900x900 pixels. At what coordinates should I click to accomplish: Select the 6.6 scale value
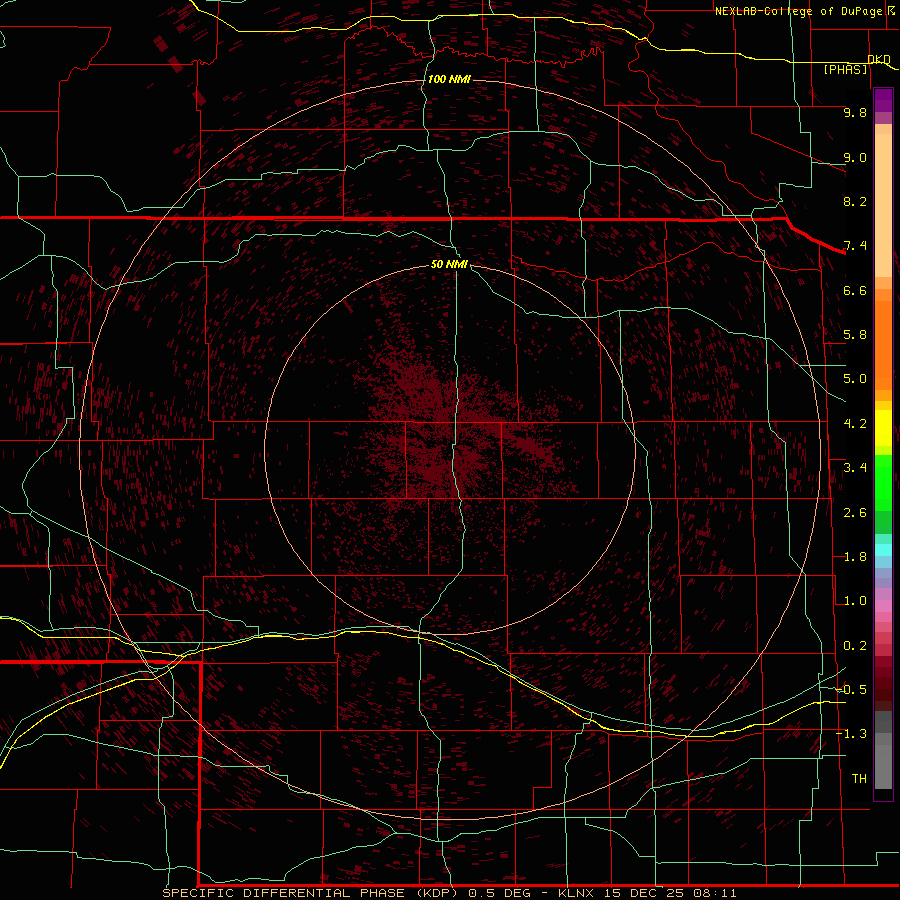tap(855, 290)
